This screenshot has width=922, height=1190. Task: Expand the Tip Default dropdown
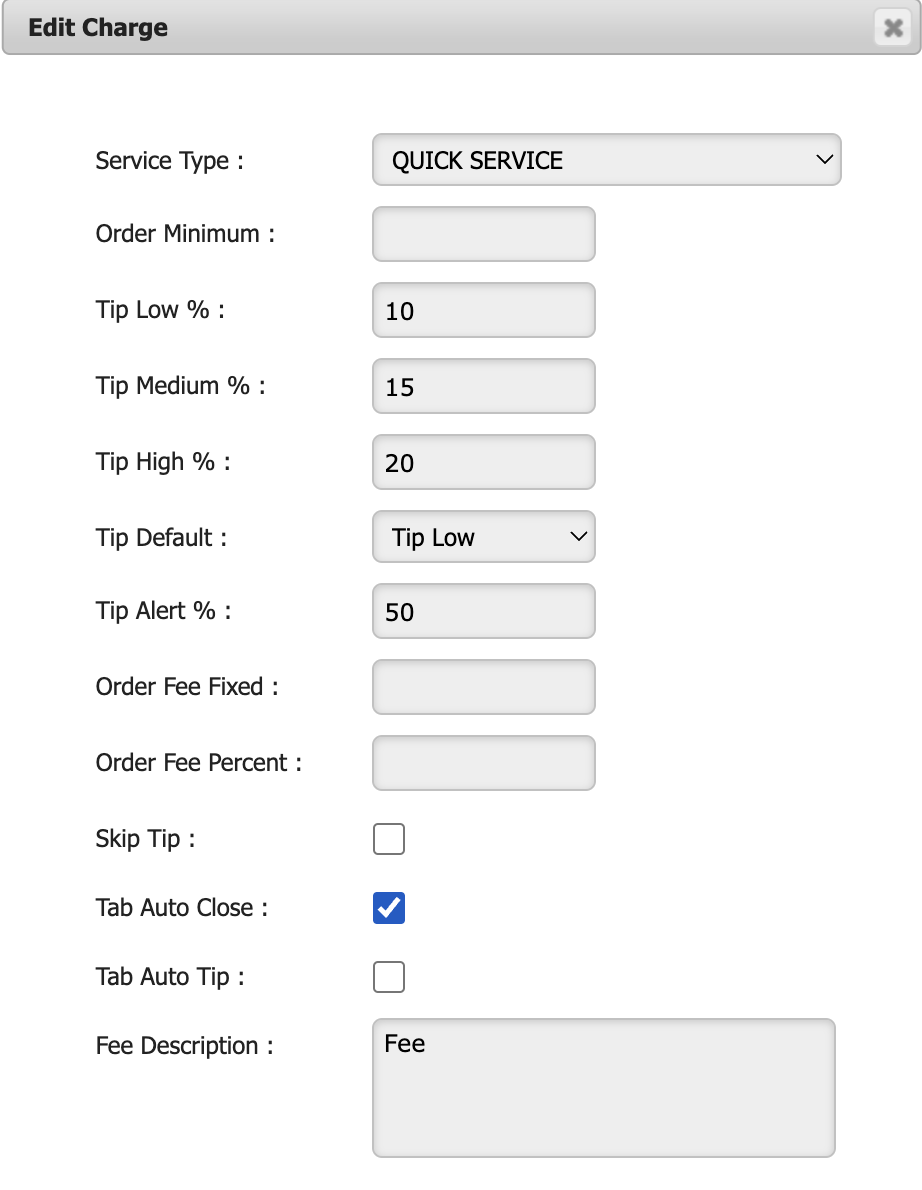click(x=484, y=538)
